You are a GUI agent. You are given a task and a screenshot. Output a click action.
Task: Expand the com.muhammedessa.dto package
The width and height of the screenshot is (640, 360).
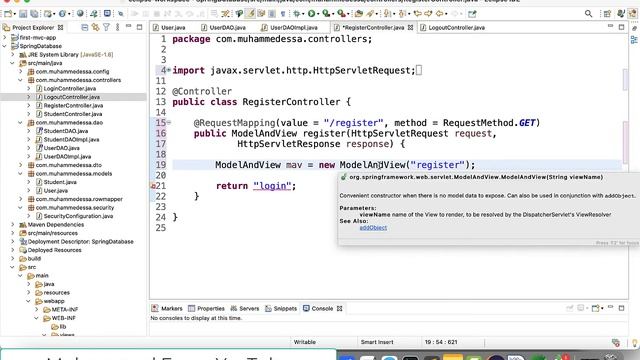(20, 165)
